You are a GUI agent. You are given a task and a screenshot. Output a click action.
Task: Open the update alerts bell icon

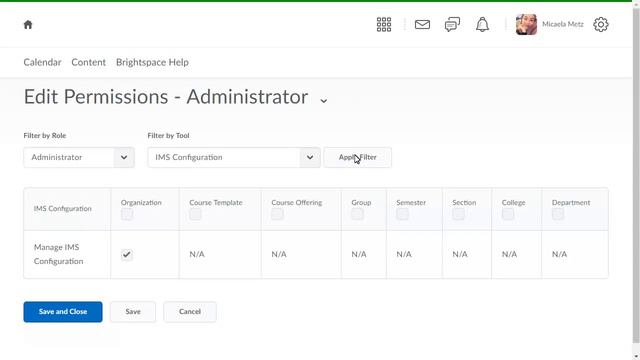(x=482, y=24)
